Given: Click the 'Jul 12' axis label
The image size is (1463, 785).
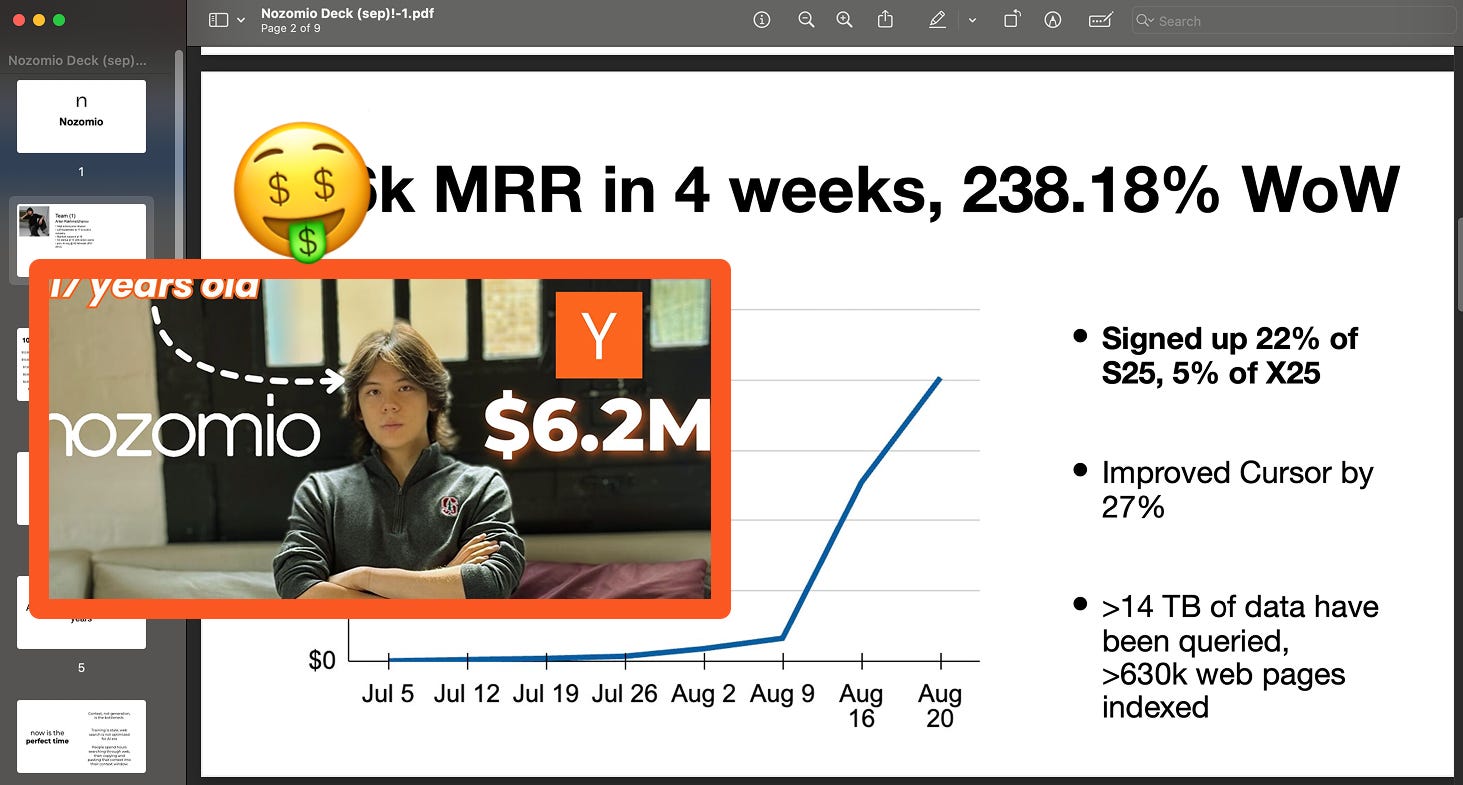Looking at the screenshot, I should point(467,693).
